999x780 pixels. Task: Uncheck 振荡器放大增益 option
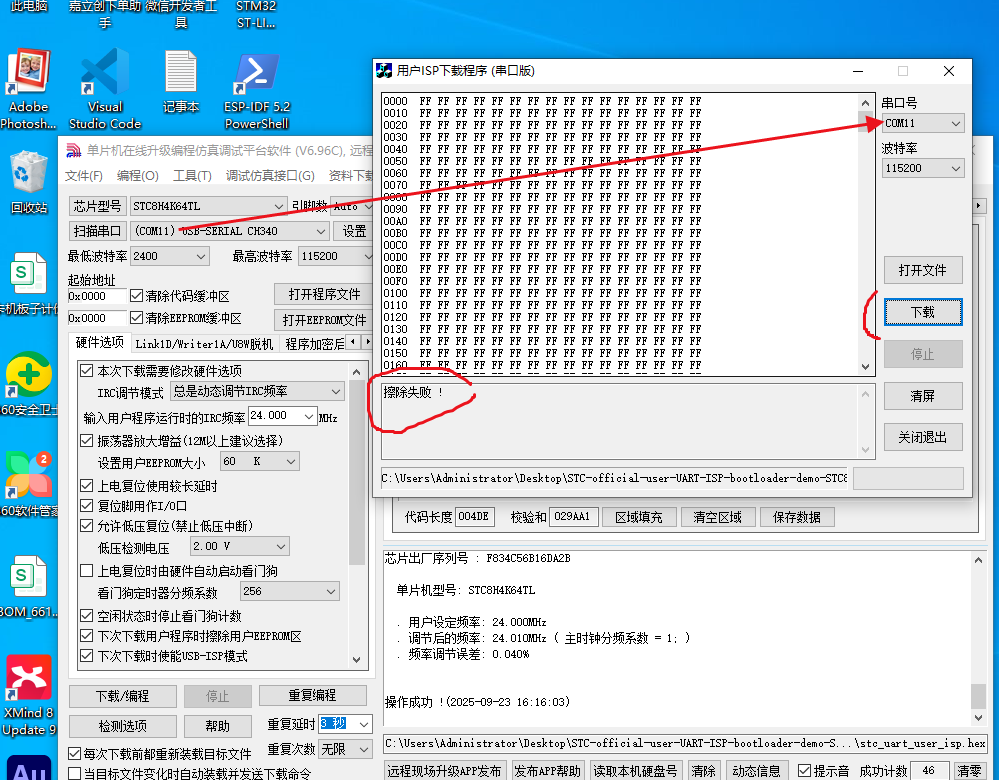(x=87, y=441)
